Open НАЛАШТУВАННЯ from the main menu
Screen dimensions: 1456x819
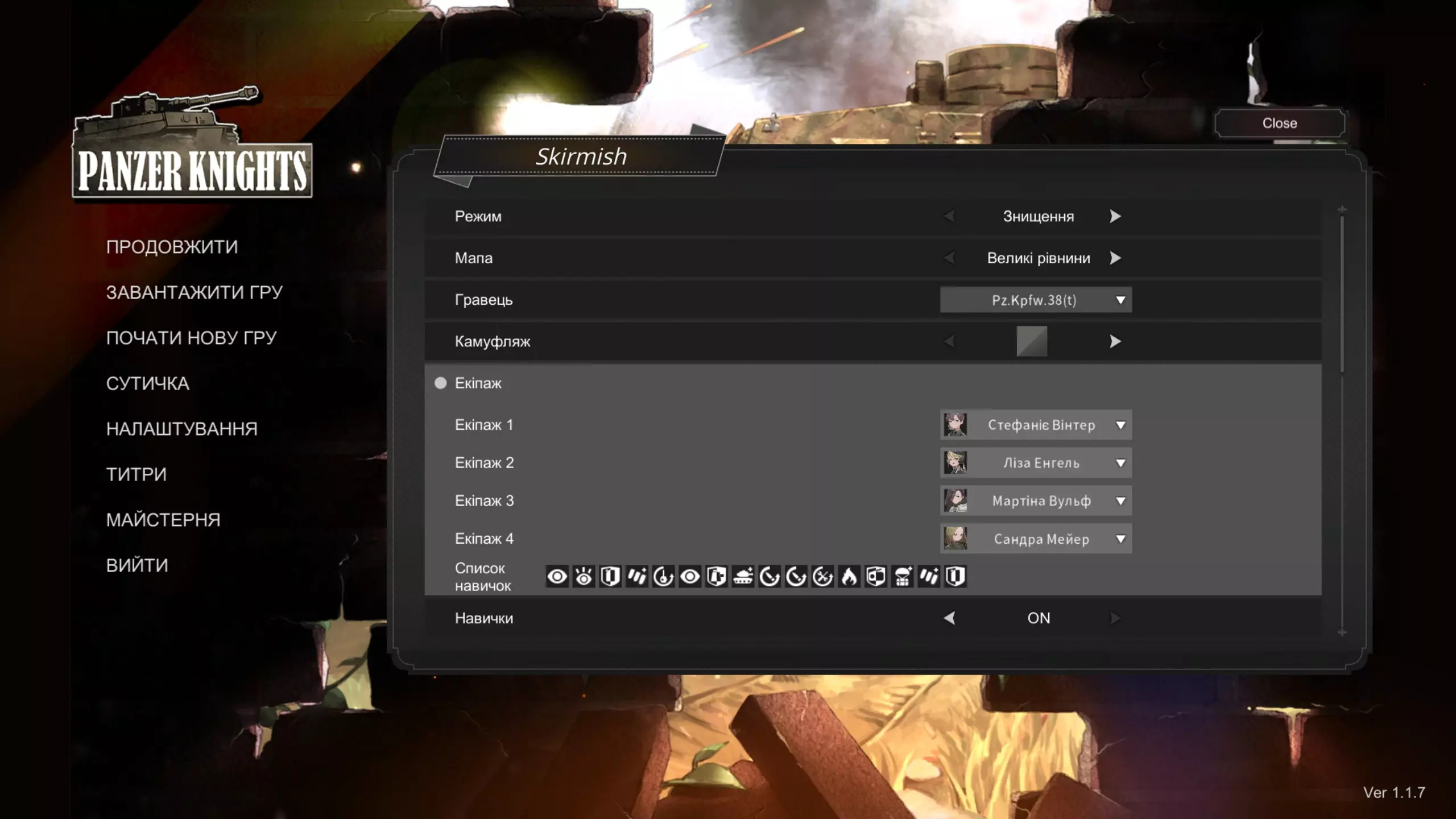[x=181, y=429]
